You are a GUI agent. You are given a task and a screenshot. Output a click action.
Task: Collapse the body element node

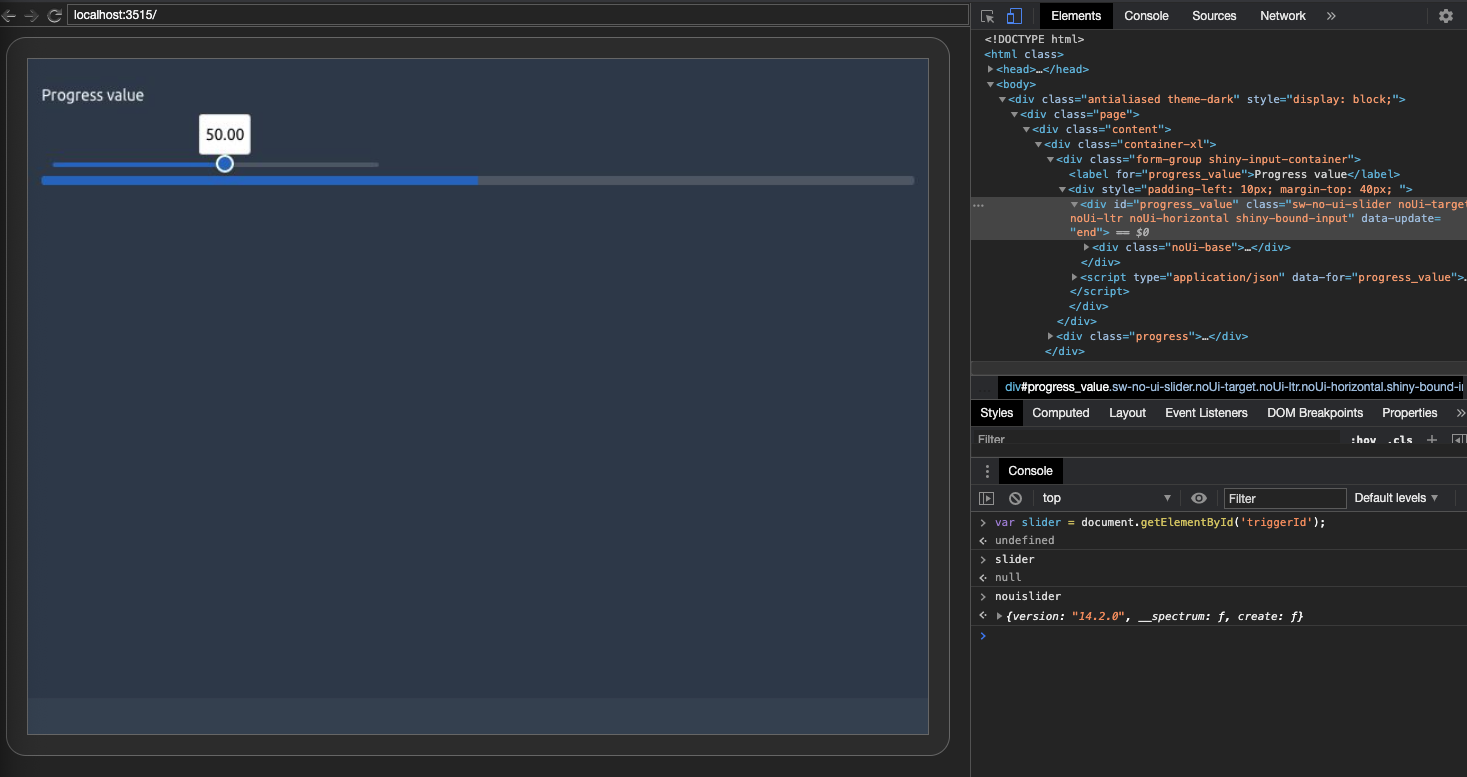pos(990,85)
